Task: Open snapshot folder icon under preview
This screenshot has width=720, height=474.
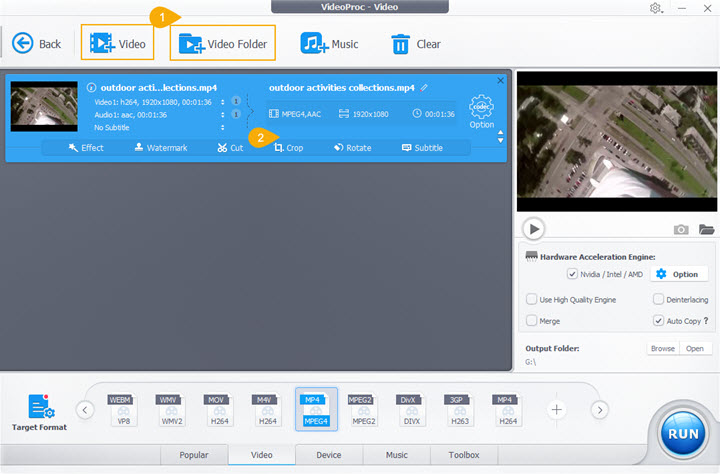Action: point(706,229)
